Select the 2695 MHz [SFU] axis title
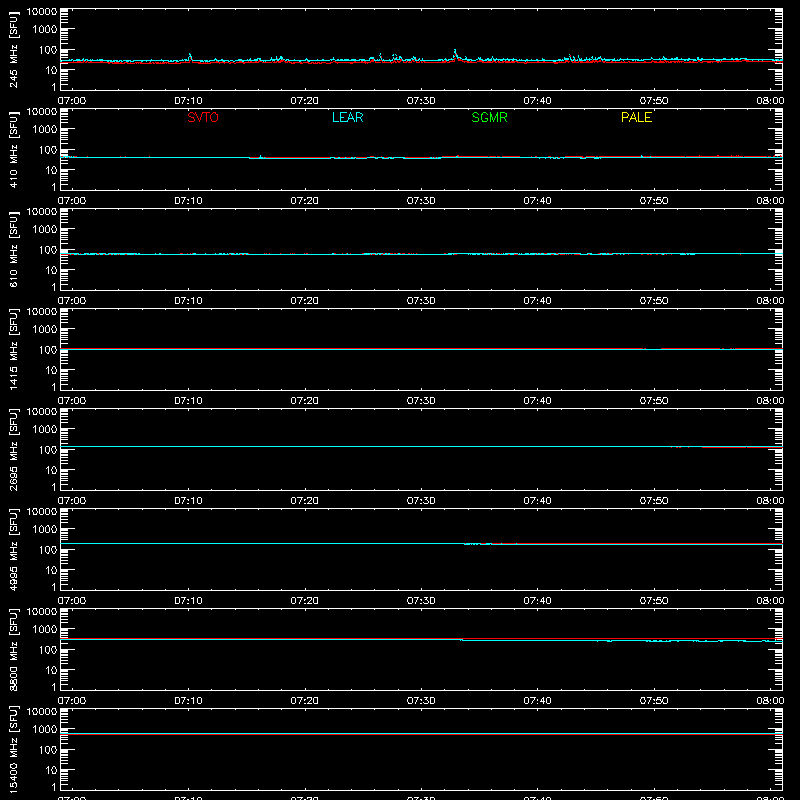The image size is (800, 800). point(13,449)
